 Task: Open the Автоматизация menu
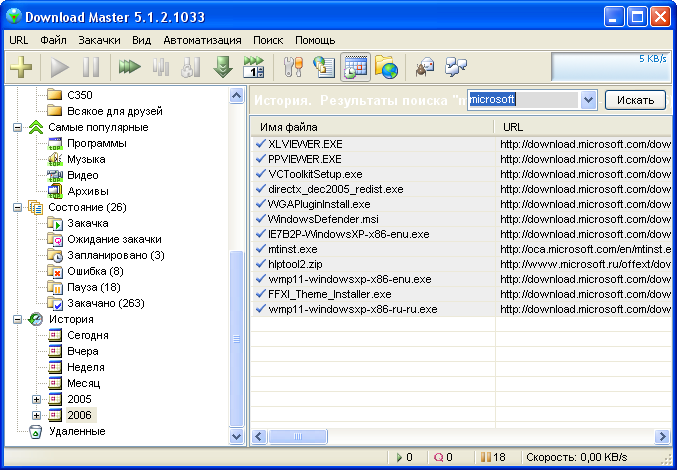pyautogui.click(x=202, y=41)
